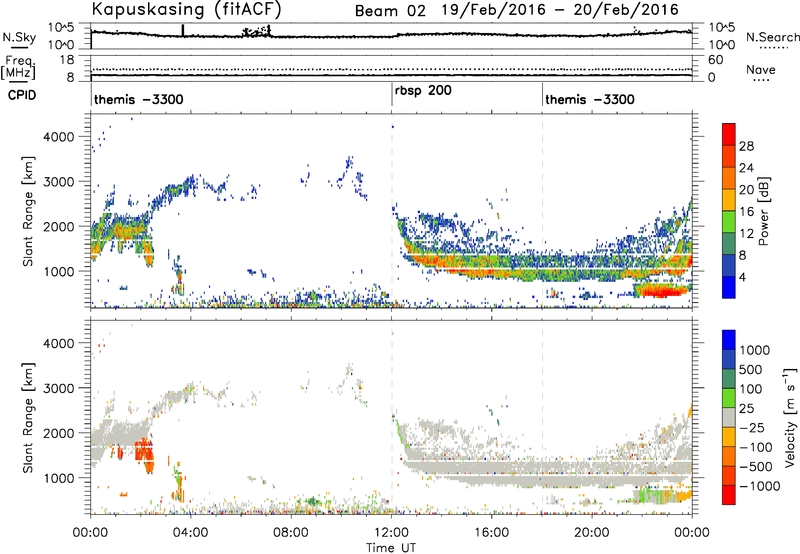Pick the red top segment of power colorbar

point(729,134)
